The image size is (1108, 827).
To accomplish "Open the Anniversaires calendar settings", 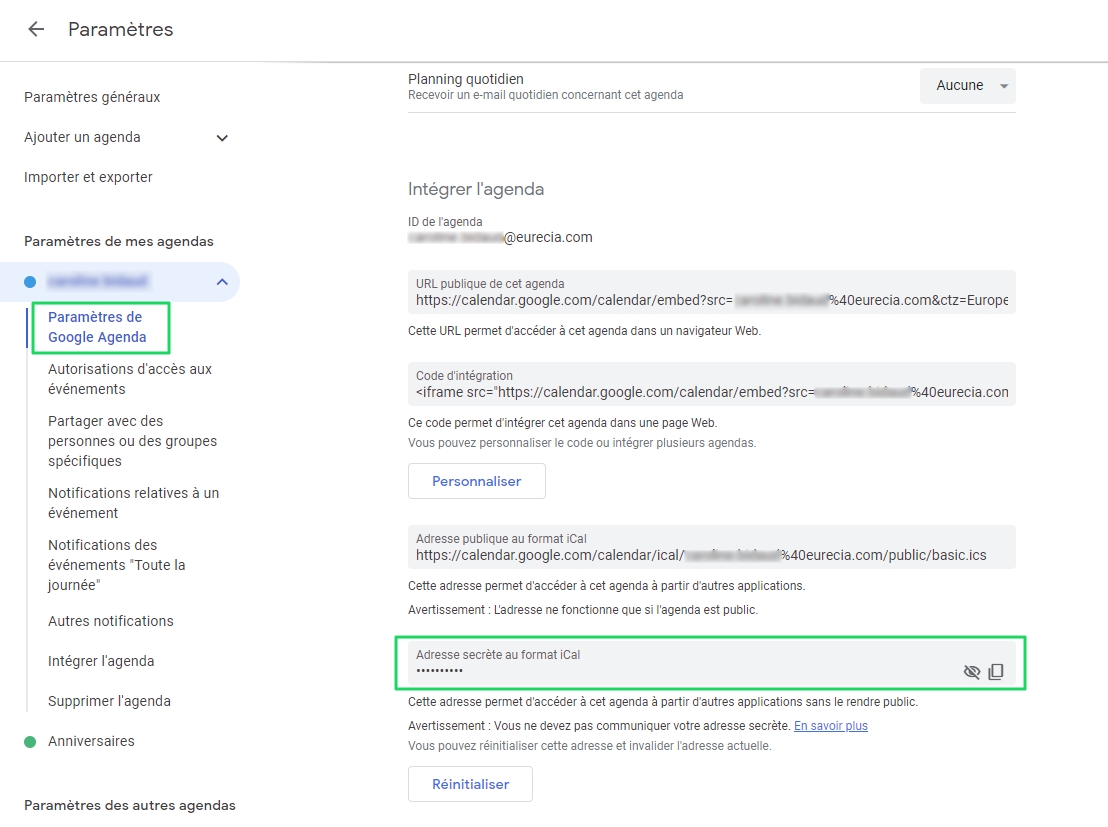I will [x=91, y=741].
